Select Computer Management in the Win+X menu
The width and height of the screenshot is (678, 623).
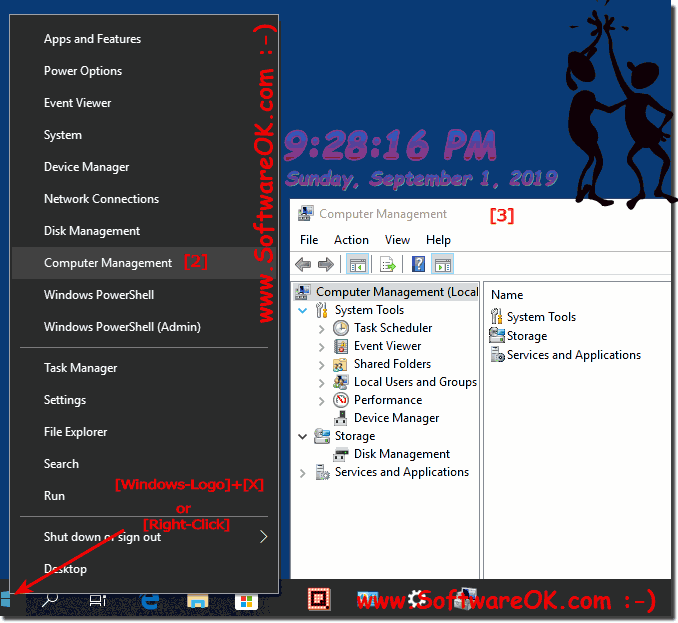144,263
